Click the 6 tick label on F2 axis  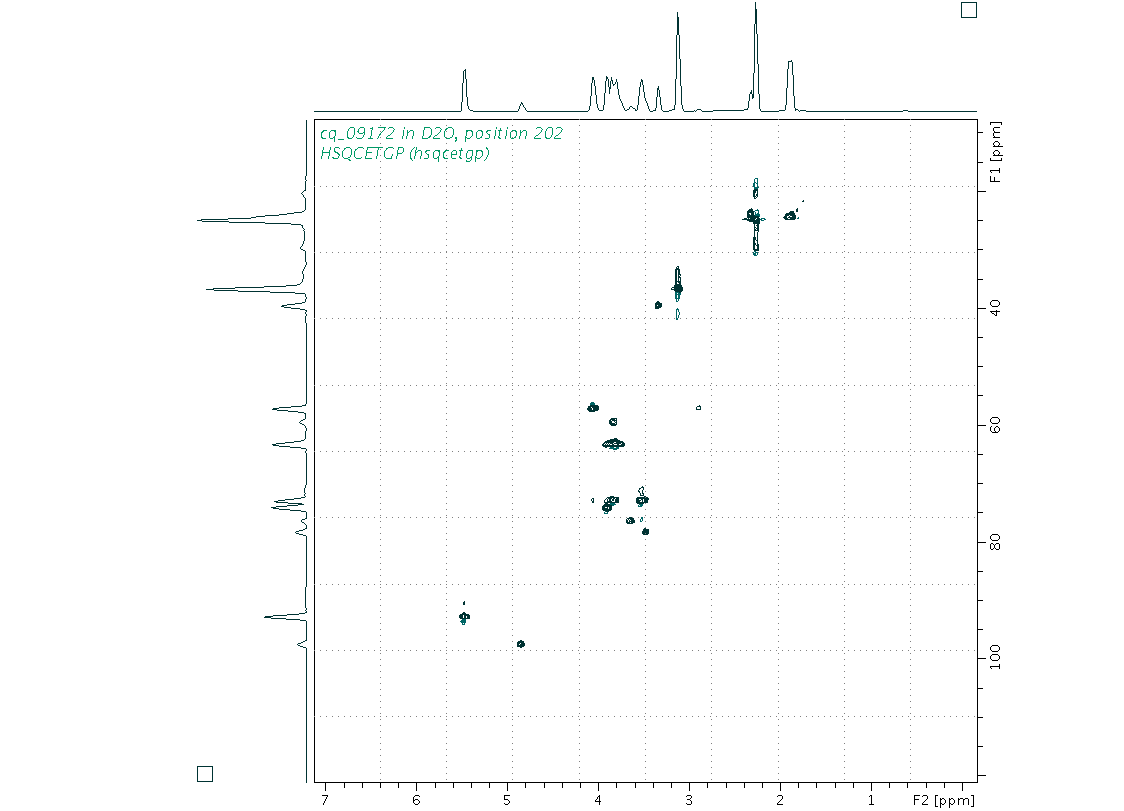click(416, 800)
